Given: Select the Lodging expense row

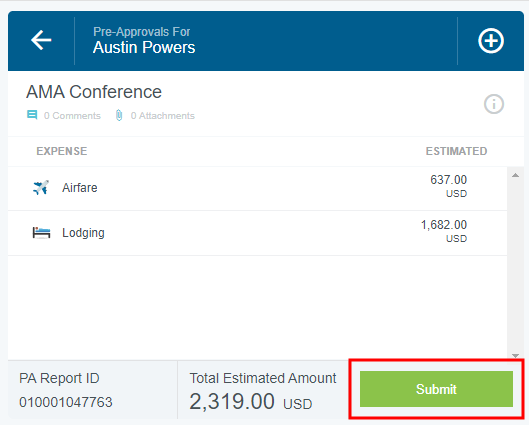Looking at the screenshot, I should 257,233.
